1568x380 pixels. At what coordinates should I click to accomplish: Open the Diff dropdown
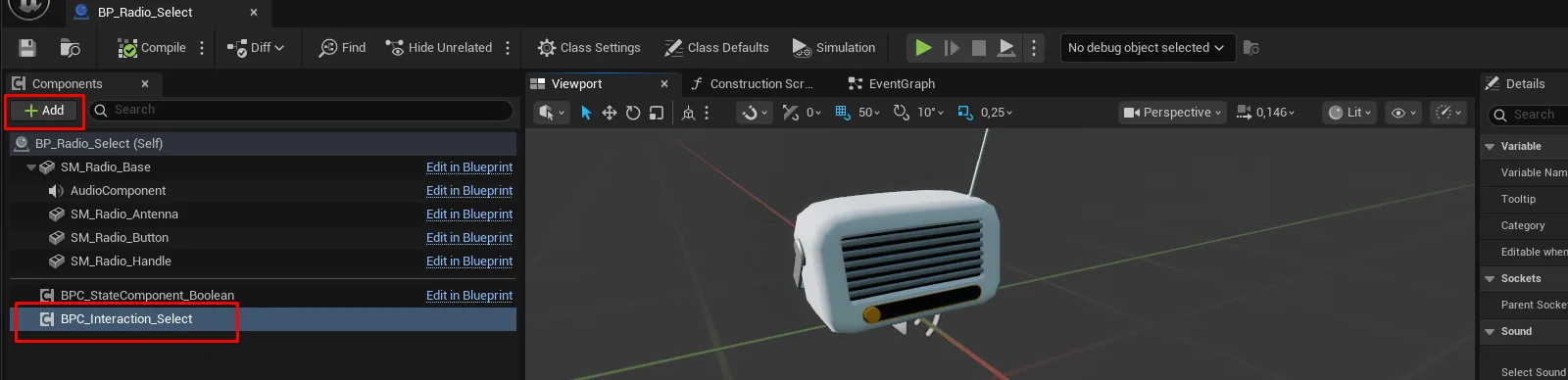coord(256,48)
